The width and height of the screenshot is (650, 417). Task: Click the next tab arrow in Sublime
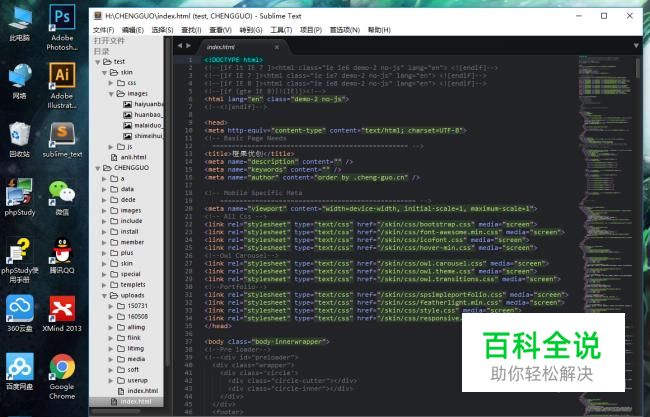[x=189, y=46]
